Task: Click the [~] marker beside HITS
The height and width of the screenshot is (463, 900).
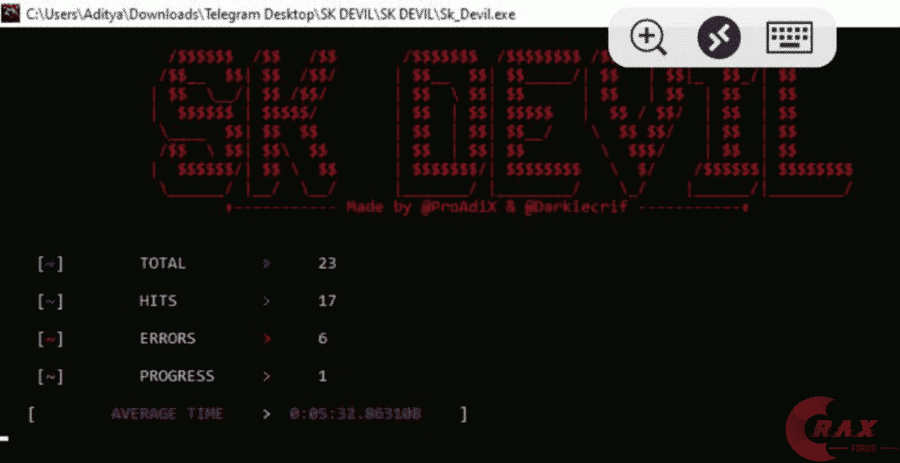Action: pos(50,301)
